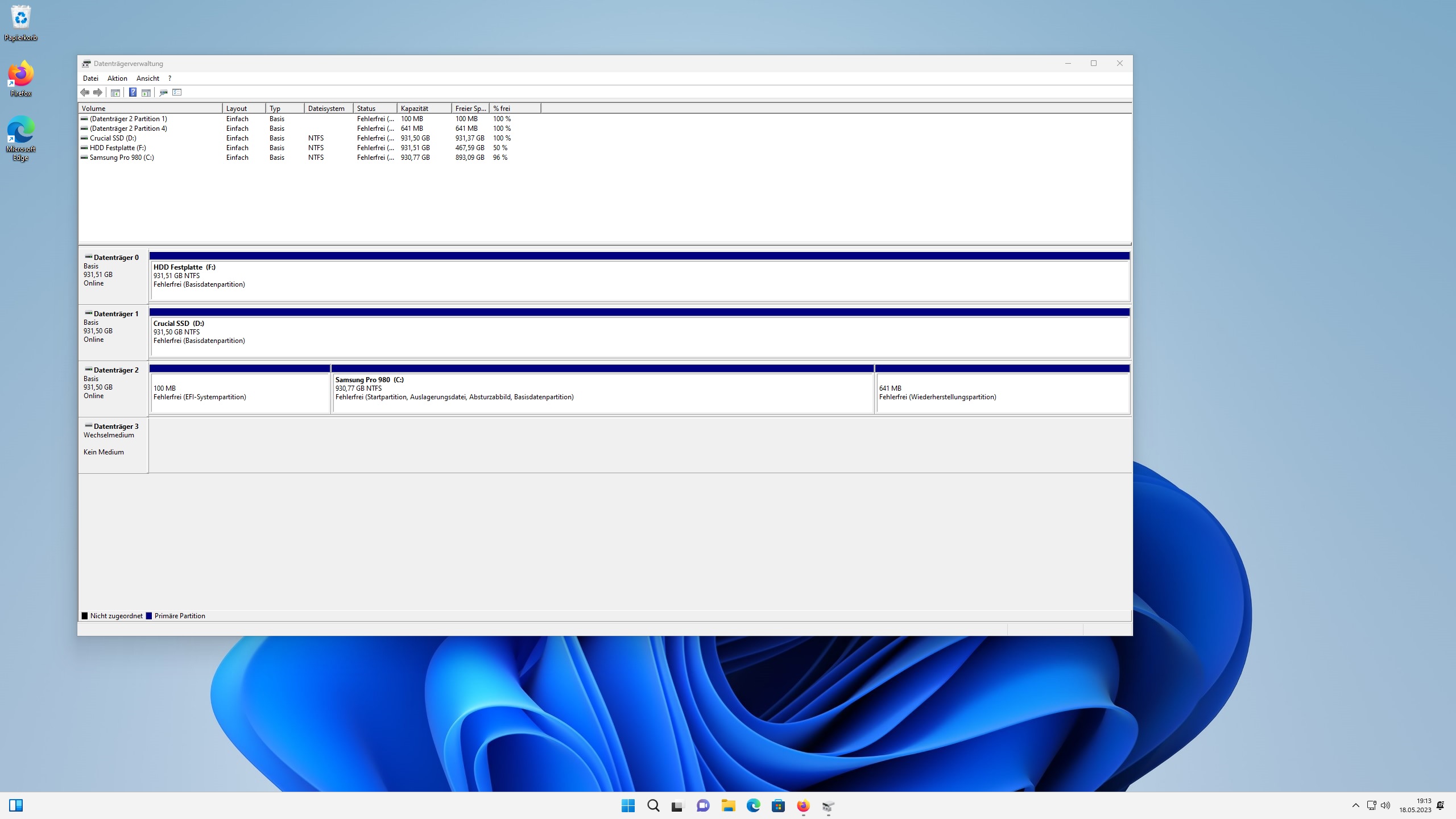This screenshot has width=1456, height=819.
Task: Open the ? help menu
Action: pyautogui.click(x=169, y=78)
